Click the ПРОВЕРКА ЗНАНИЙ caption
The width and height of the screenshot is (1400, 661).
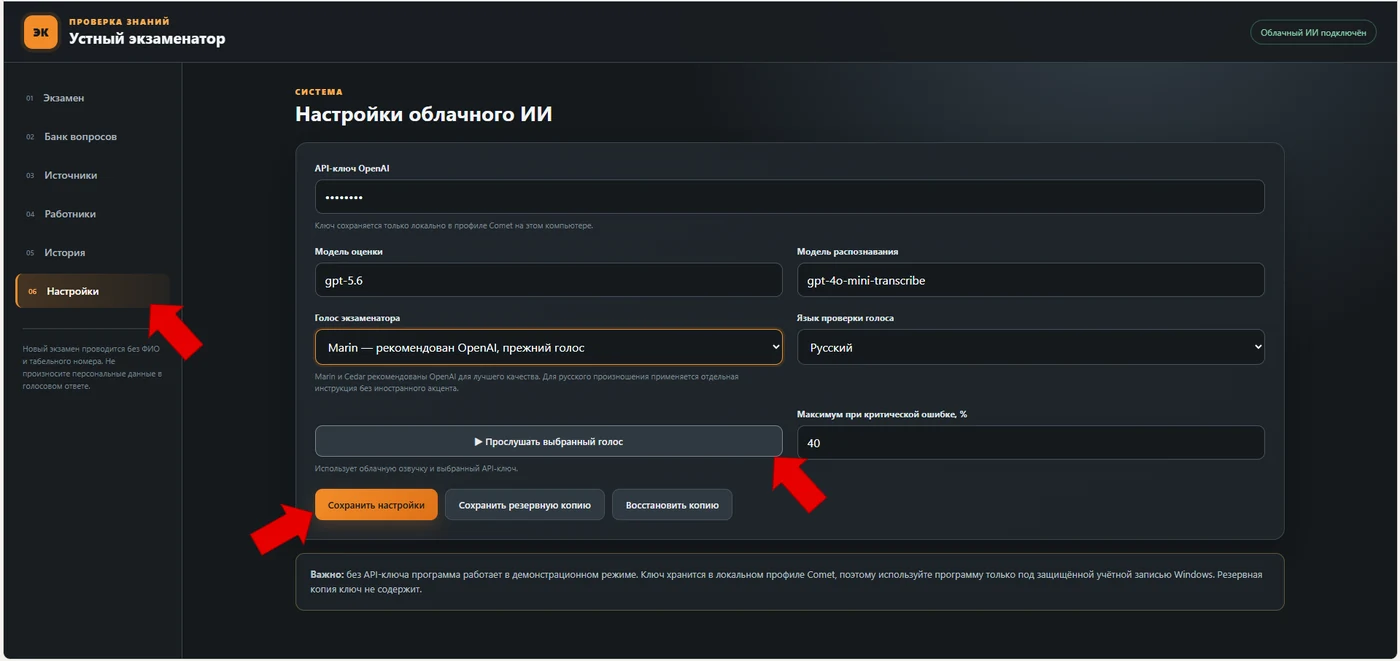119,21
